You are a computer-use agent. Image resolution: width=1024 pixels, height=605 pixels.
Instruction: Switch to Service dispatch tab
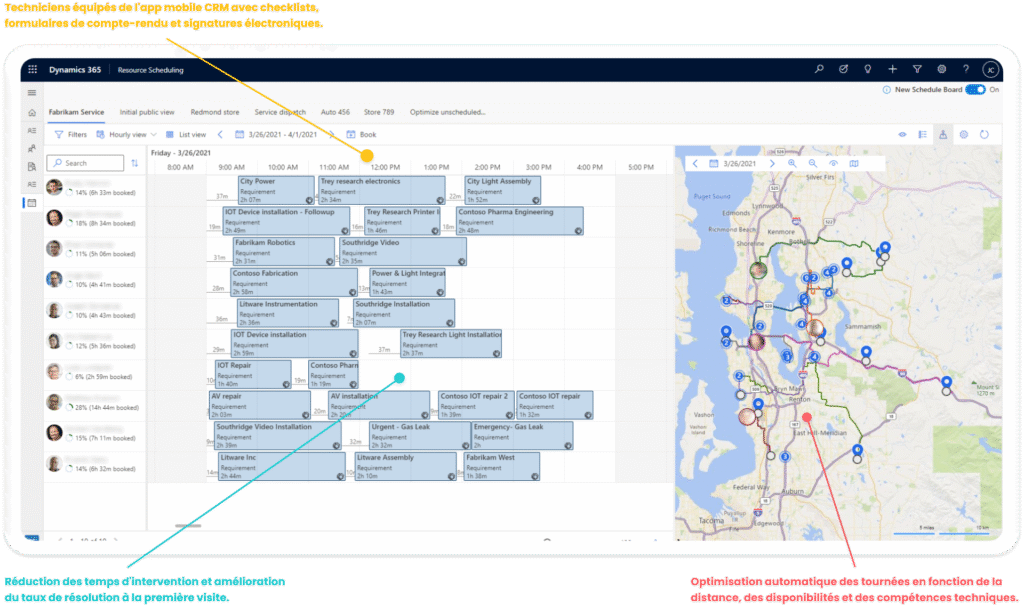[280, 112]
